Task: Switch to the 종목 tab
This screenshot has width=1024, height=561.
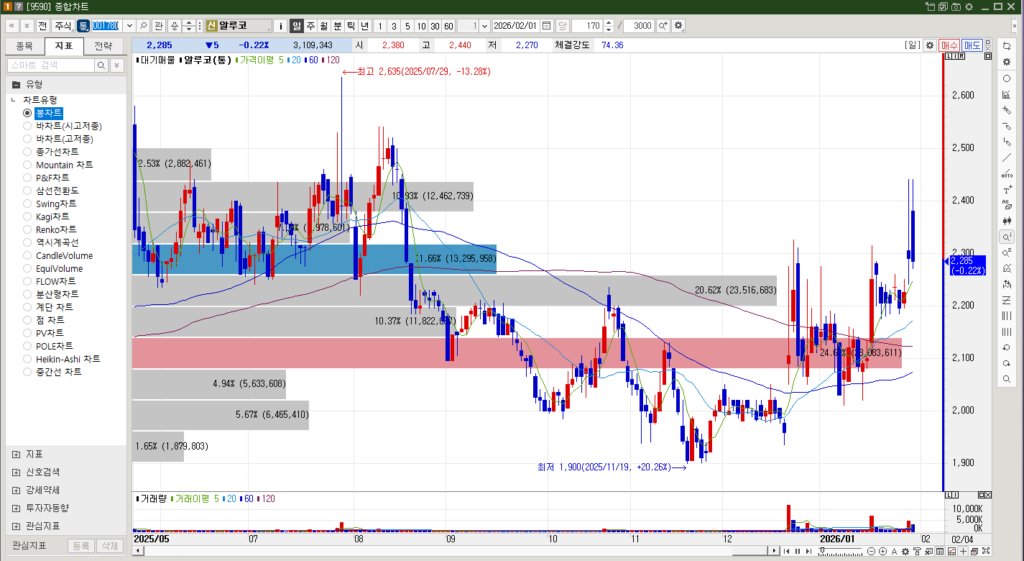Action: click(x=25, y=46)
